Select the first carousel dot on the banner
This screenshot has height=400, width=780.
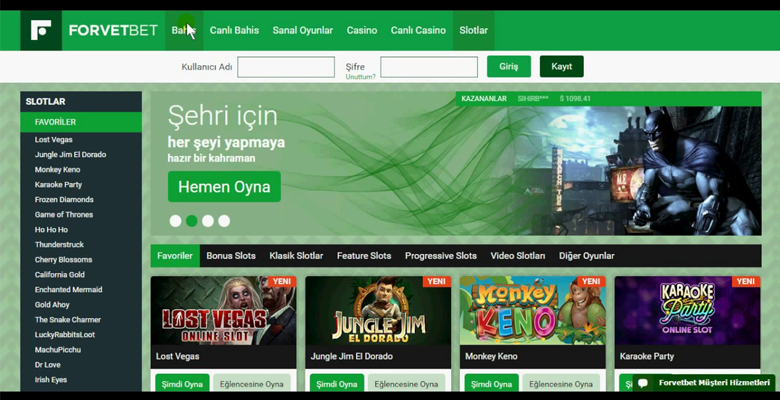175,221
